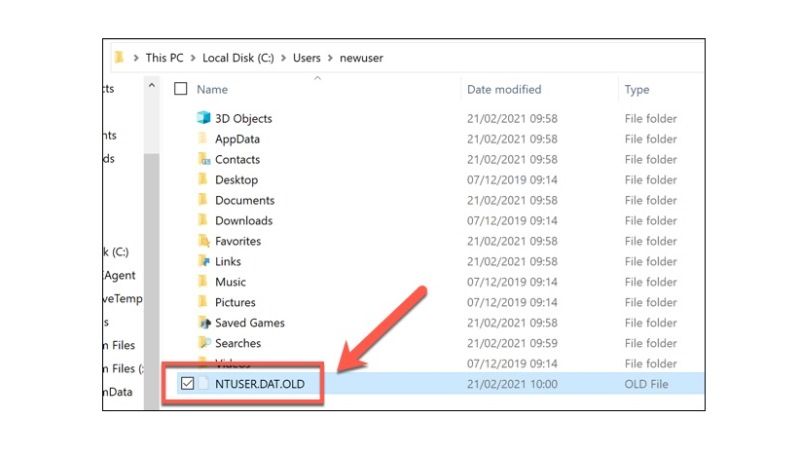This screenshot has width=800, height=450.
Task: Tick the select-all checkbox beside Name
Action: (181, 89)
